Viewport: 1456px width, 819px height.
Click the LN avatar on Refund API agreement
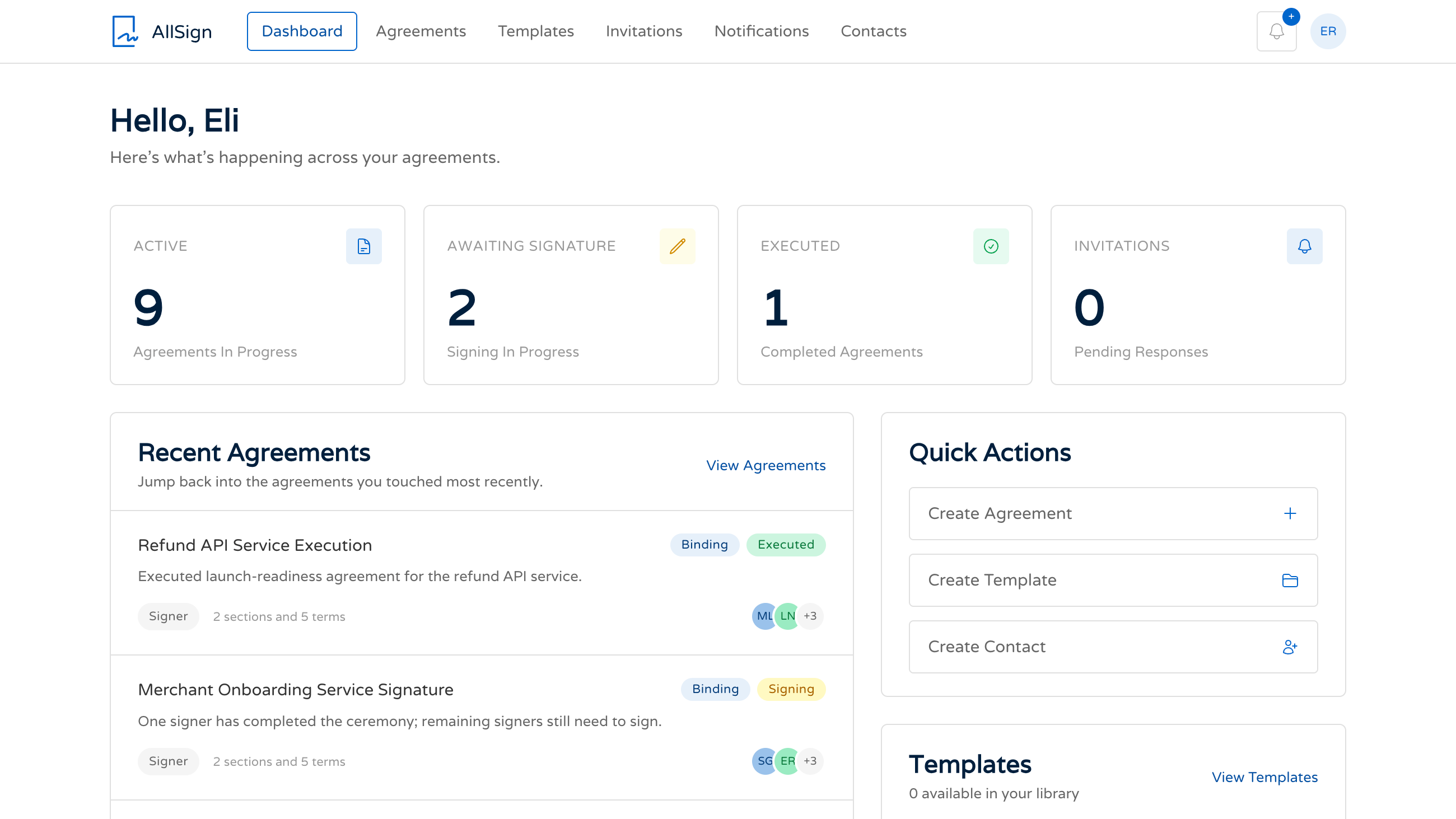point(787,616)
